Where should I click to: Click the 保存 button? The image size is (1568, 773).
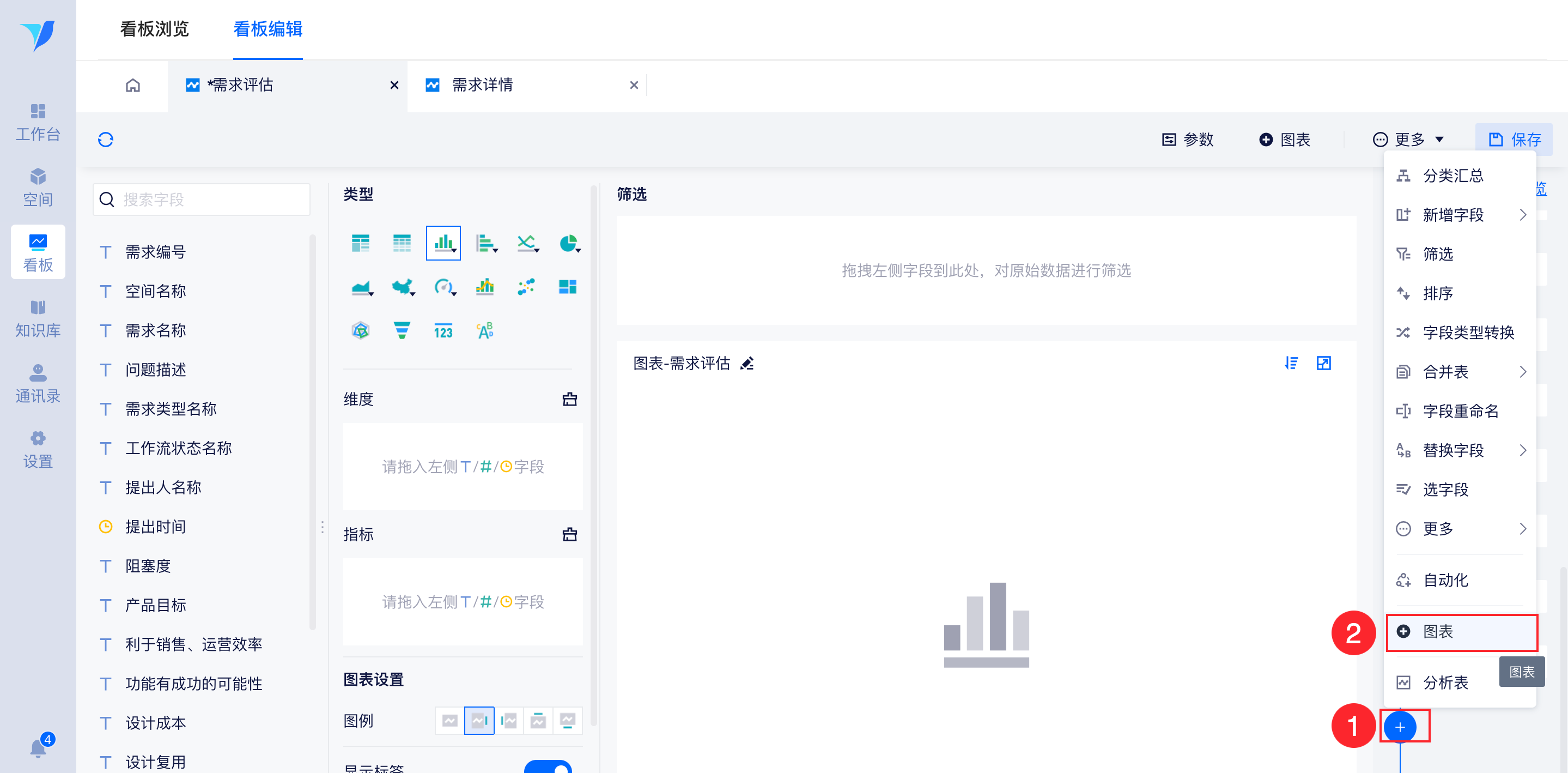click(x=1514, y=140)
